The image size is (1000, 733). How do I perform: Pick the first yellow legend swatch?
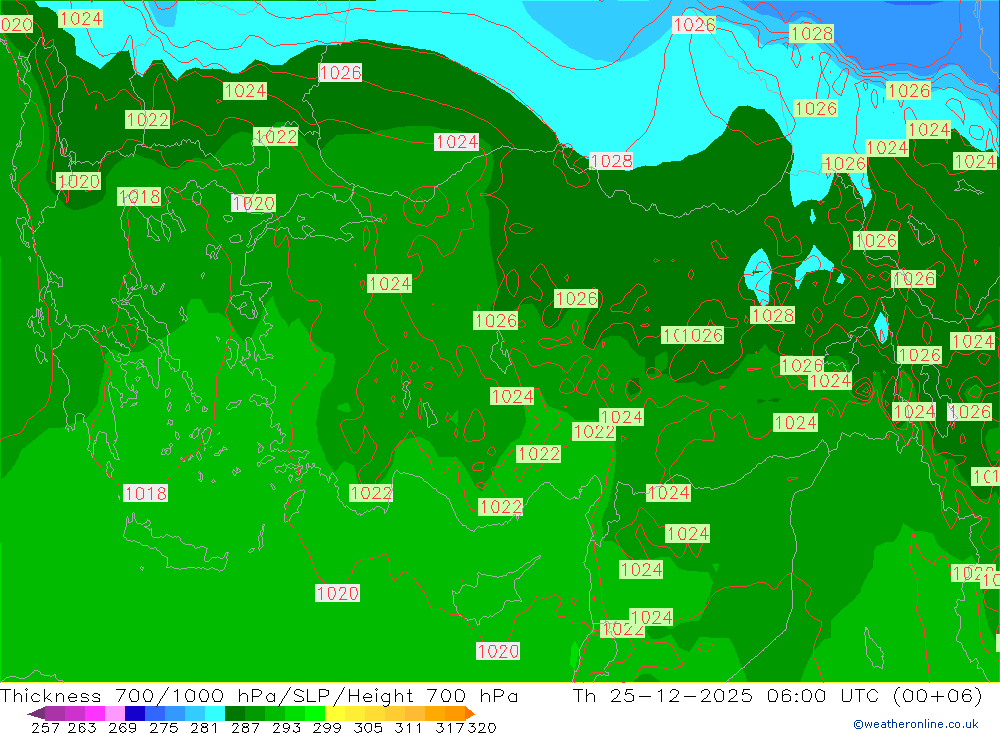(x=335, y=713)
